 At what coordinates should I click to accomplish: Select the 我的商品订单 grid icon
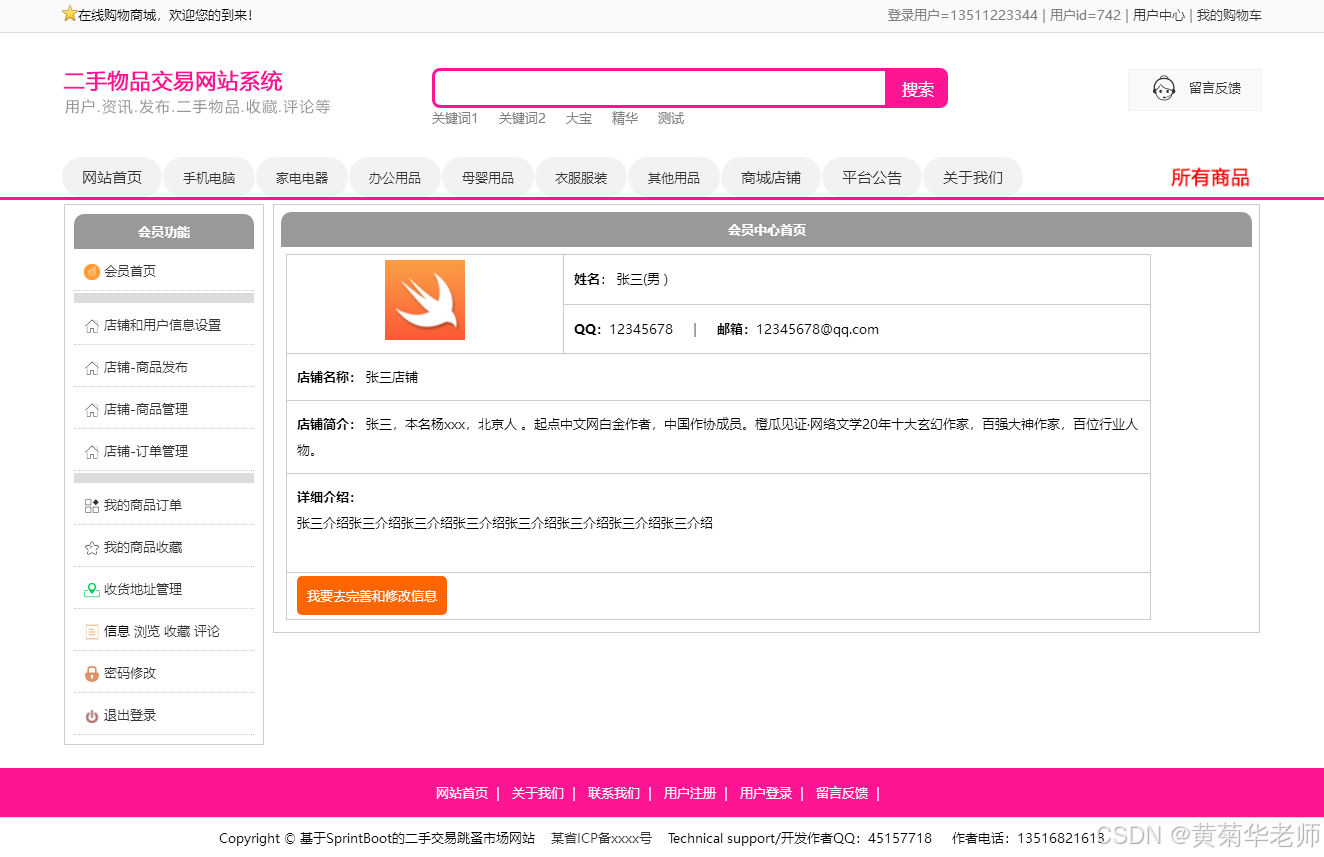(91, 505)
